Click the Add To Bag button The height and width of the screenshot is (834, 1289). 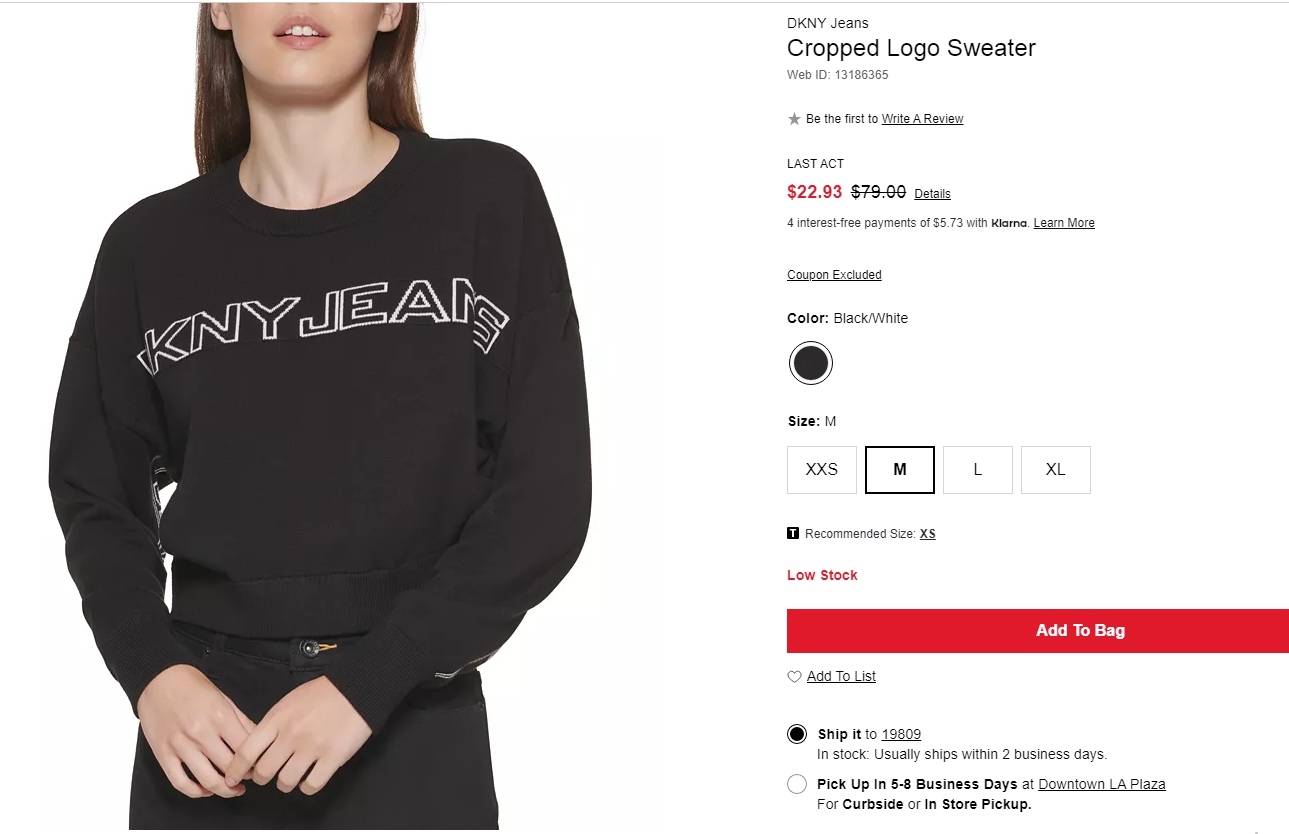click(x=1038, y=631)
